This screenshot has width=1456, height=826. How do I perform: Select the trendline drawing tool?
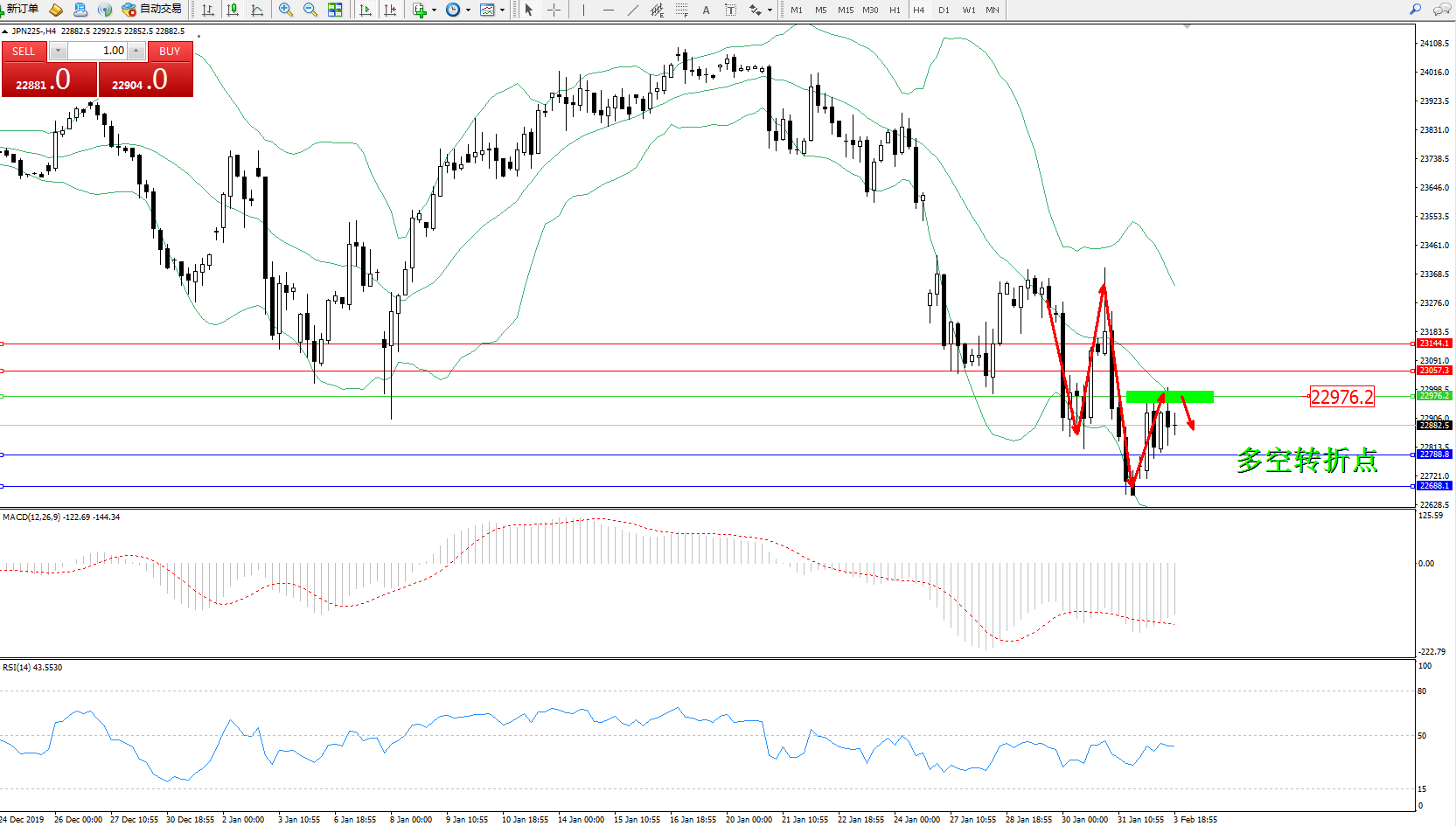coord(632,10)
